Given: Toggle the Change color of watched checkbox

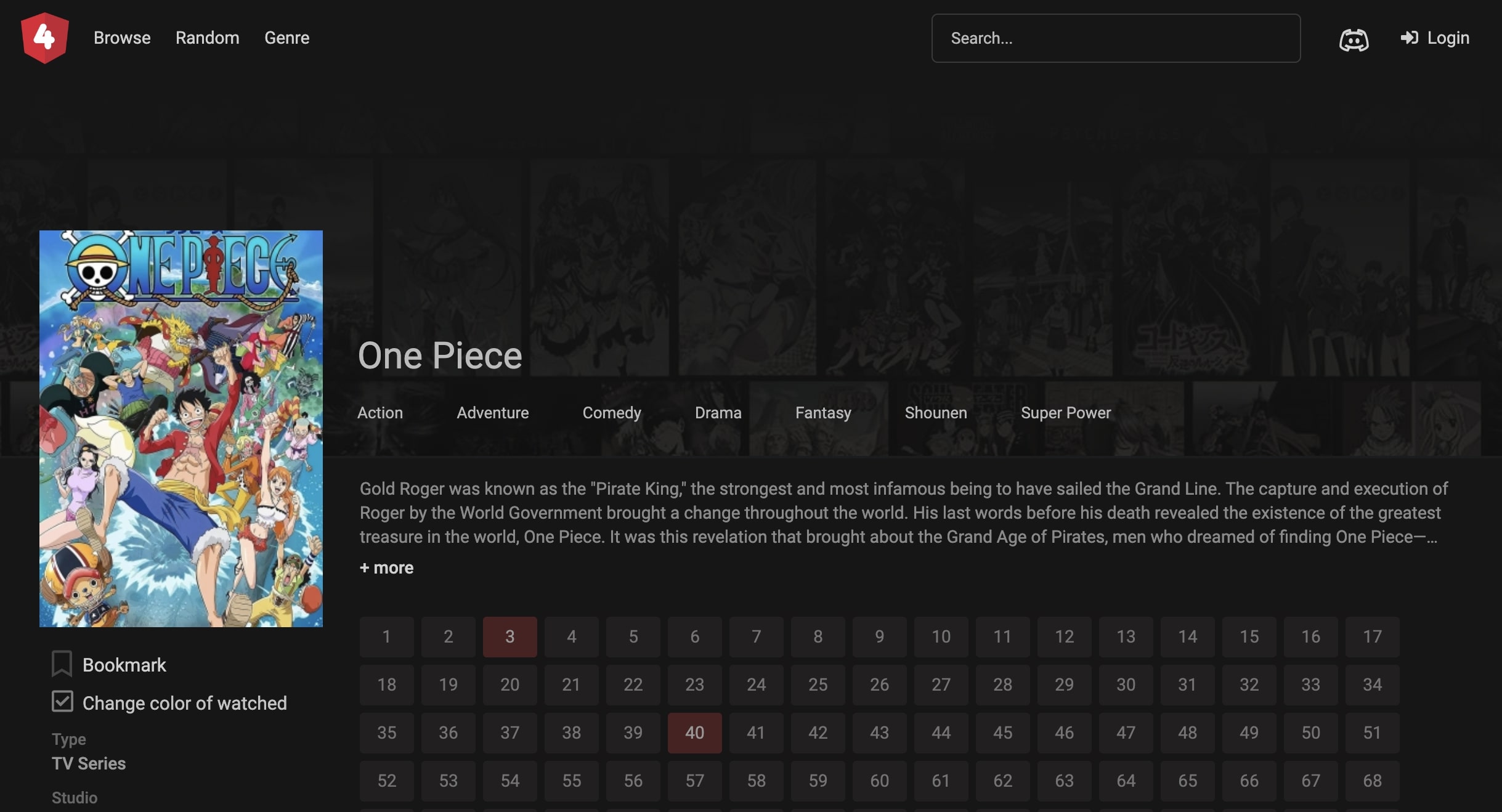Looking at the screenshot, I should pyautogui.click(x=62, y=701).
